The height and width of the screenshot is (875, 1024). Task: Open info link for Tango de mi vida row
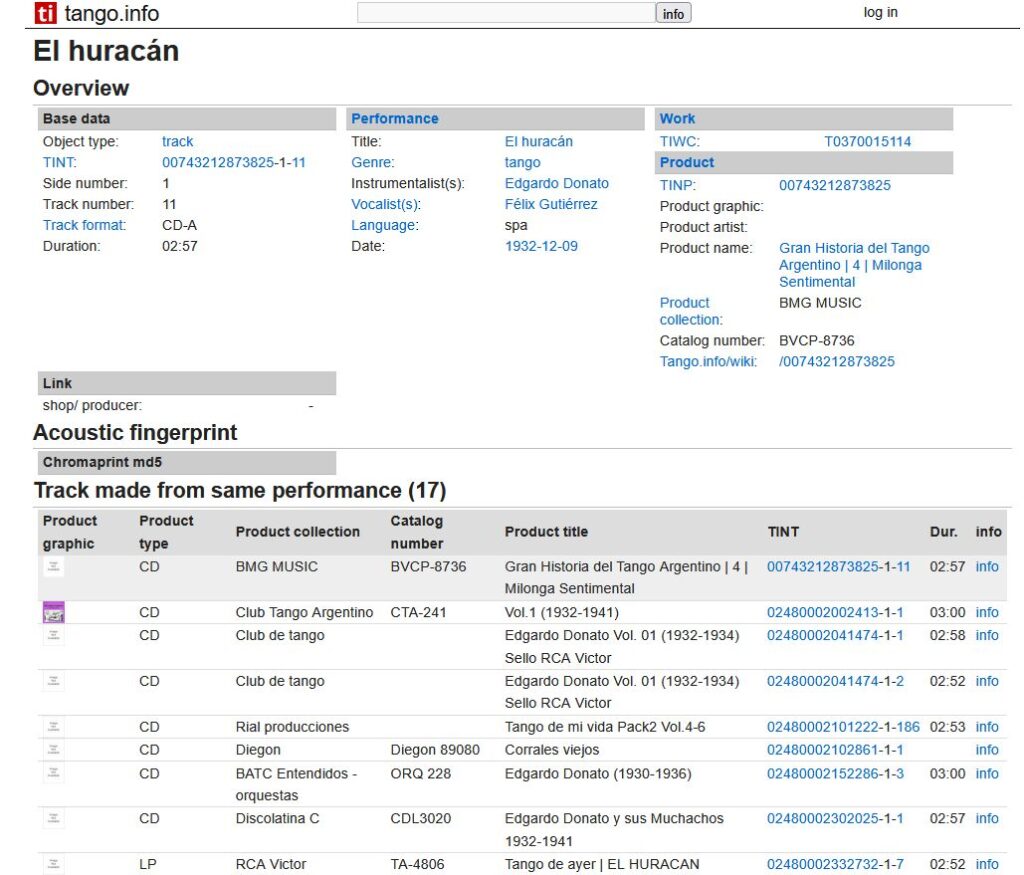[987, 727]
